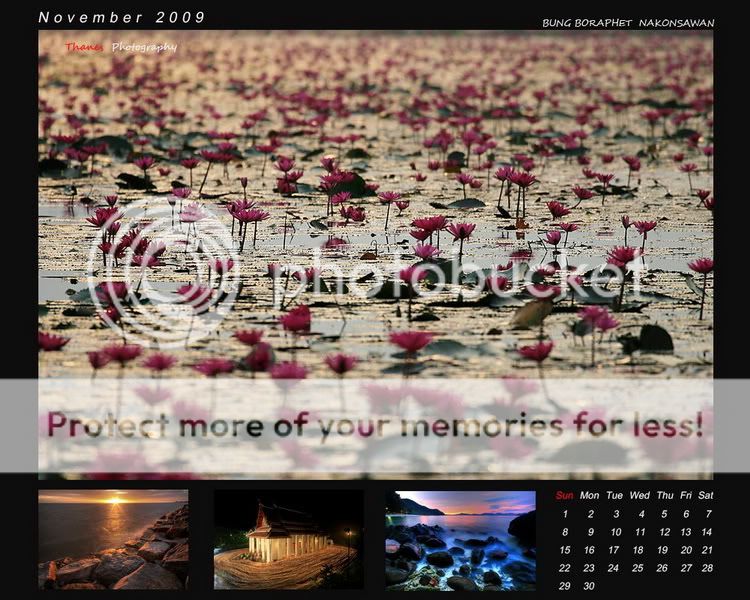The image size is (750, 600).
Task: Select the large lotus lake photo
Action: tap(375, 255)
